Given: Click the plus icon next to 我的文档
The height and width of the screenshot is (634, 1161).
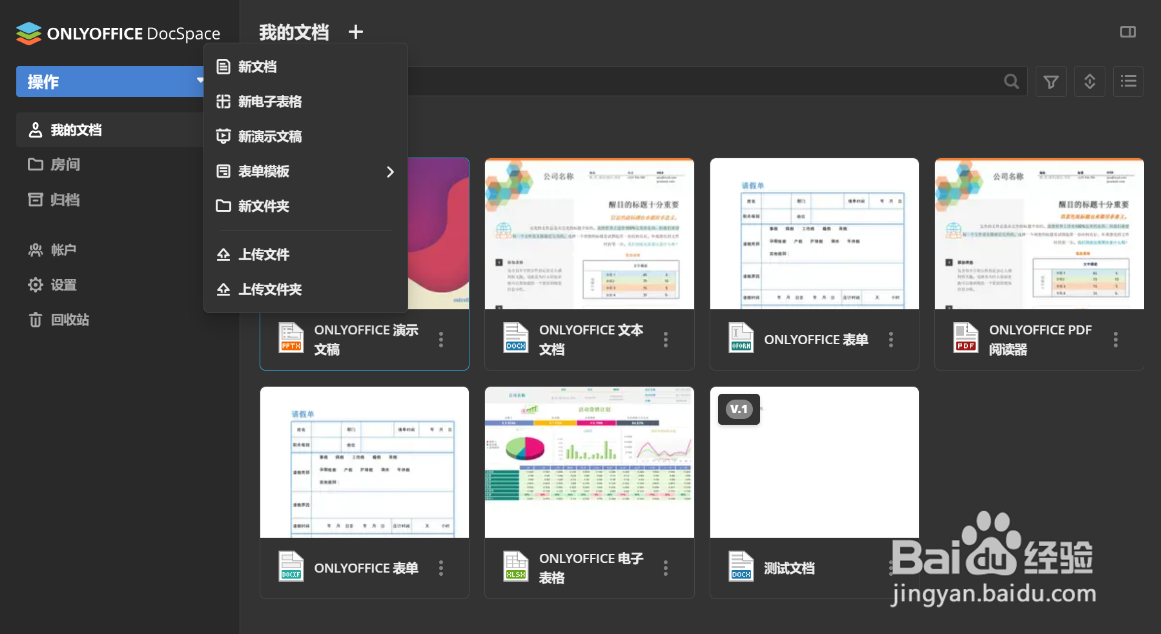Looking at the screenshot, I should coord(355,32).
